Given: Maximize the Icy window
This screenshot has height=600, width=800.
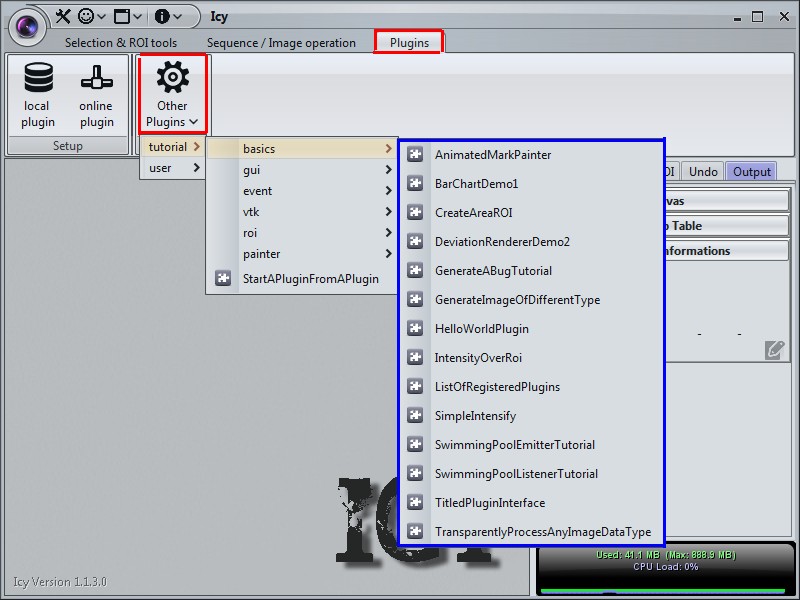Looking at the screenshot, I should tap(758, 17).
